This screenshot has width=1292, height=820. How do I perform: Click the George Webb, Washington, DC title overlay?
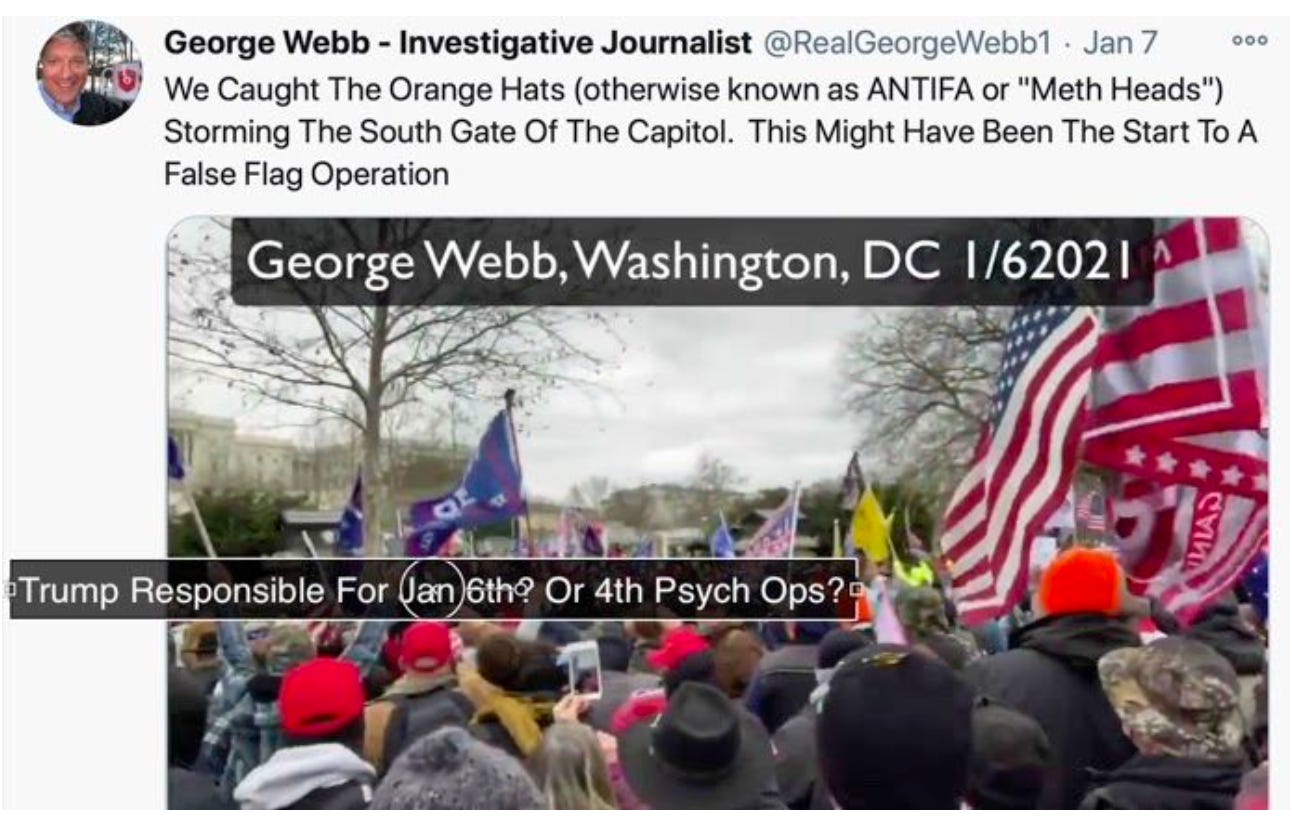pos(691,261)
